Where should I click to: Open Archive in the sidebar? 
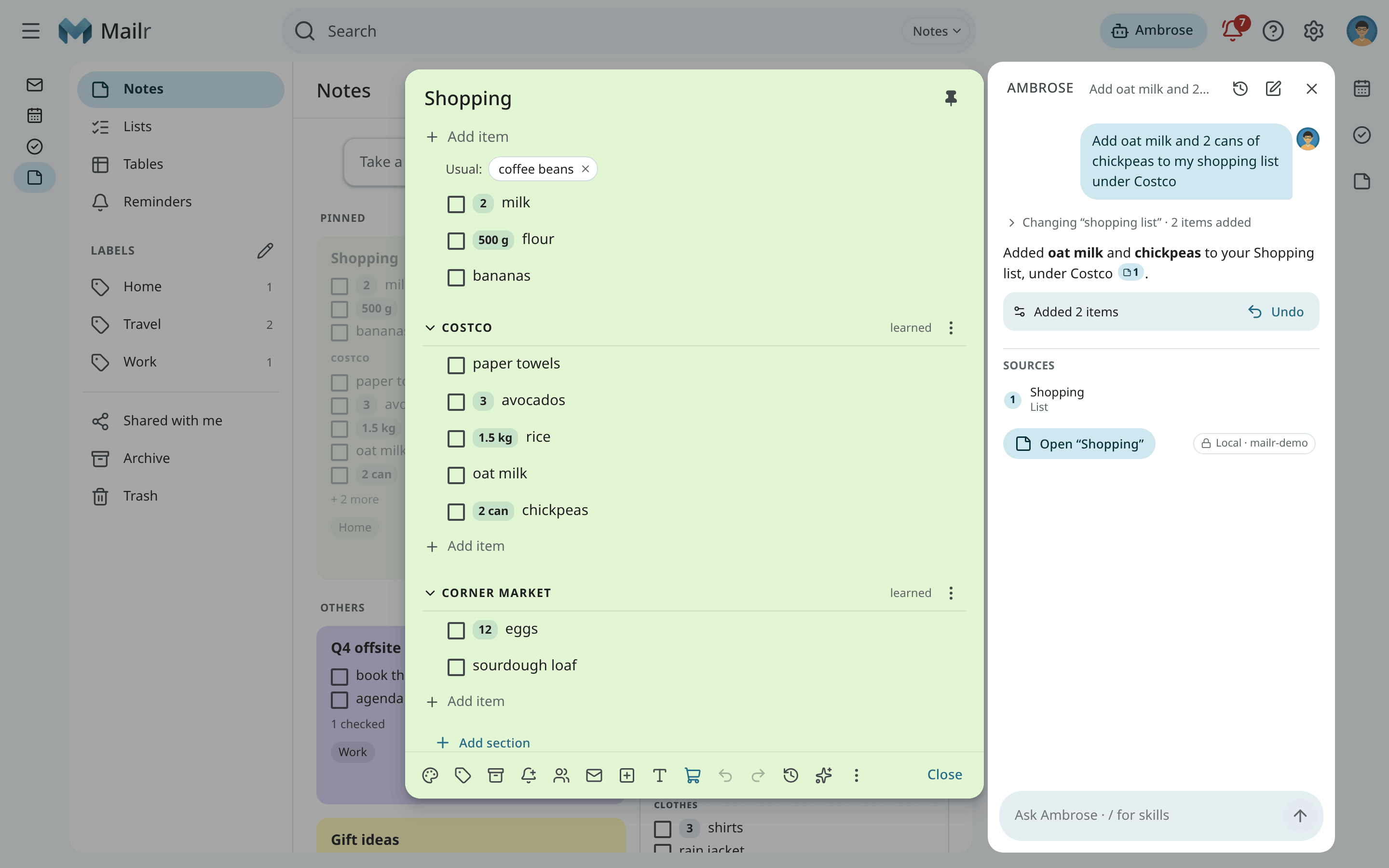(x=181, y=458)
